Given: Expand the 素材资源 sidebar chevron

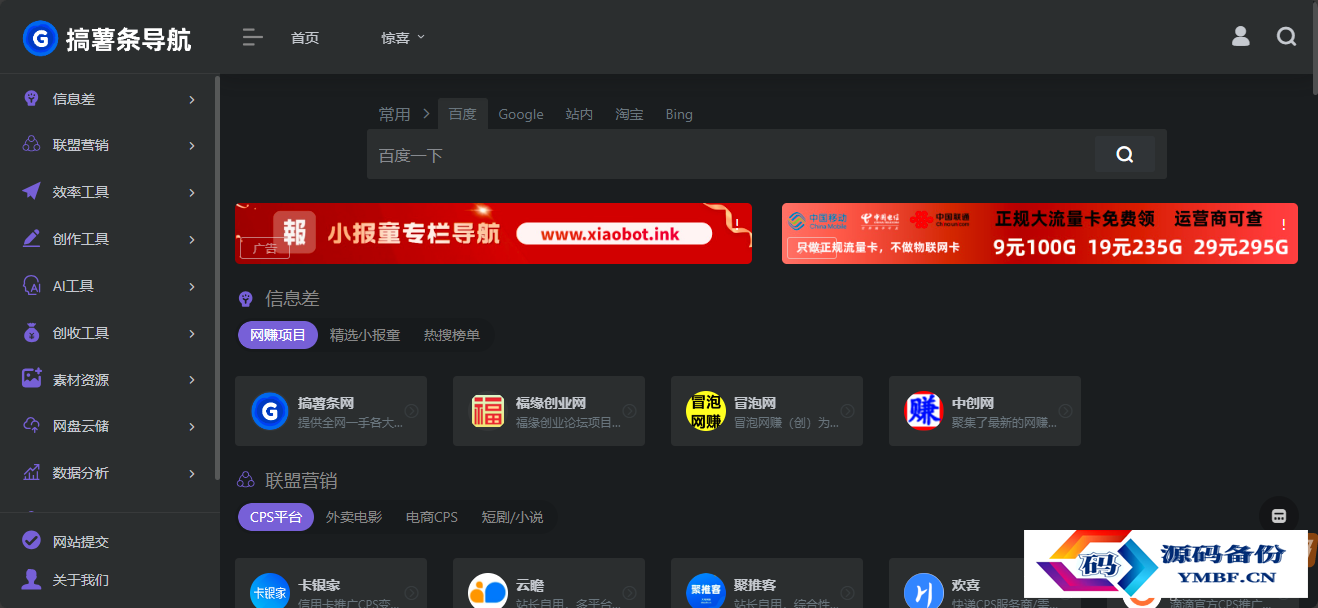Looking at the screenshot, I should pos(192,380).
